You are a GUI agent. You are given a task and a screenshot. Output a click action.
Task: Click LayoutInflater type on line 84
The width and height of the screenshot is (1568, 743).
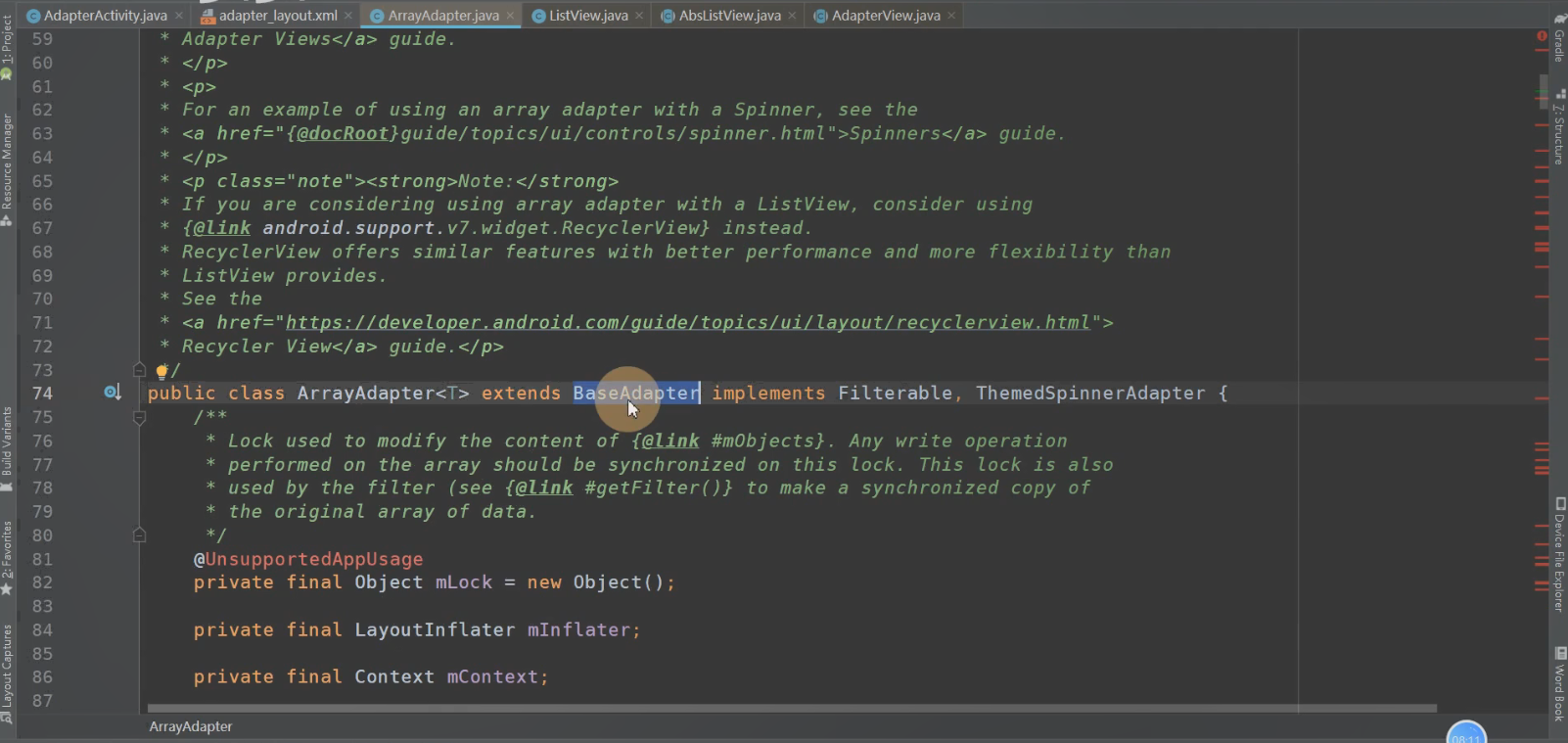(435, 629)
